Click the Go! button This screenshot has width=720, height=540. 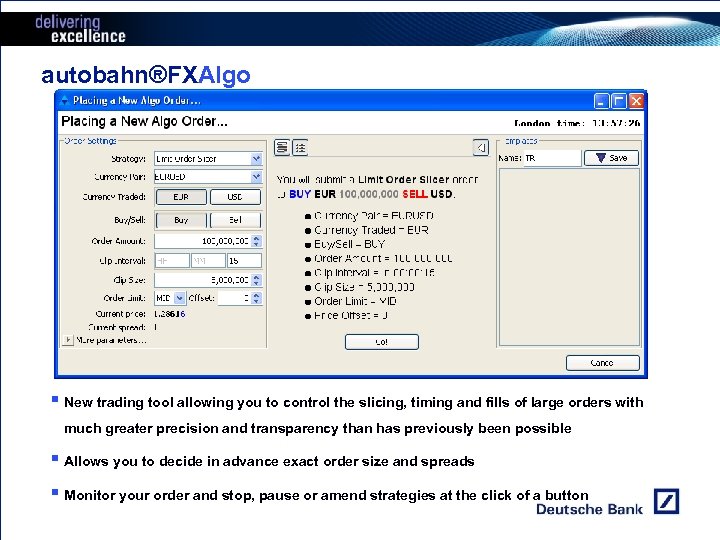click(x=382, y=342)
